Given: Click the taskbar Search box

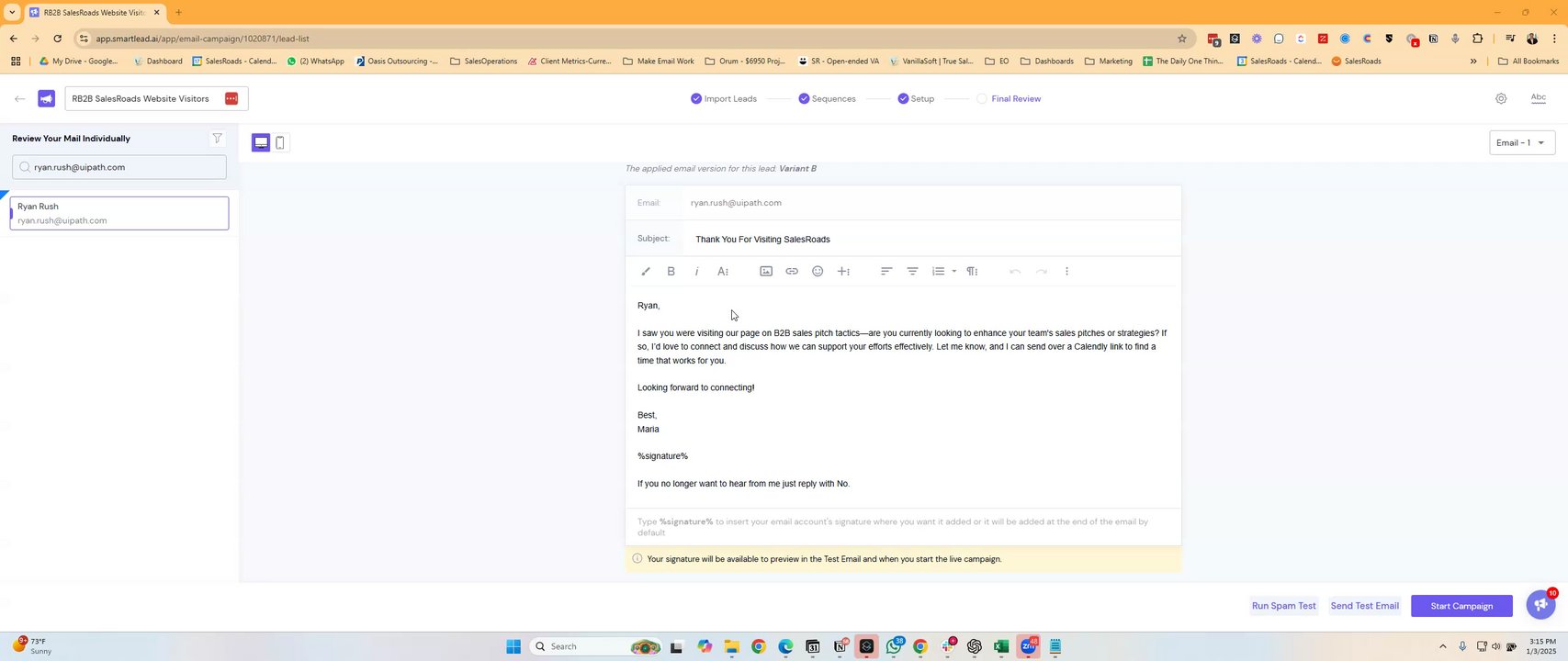Looking at the screenshot, I should pyautogui.click(x=597, y=646).
